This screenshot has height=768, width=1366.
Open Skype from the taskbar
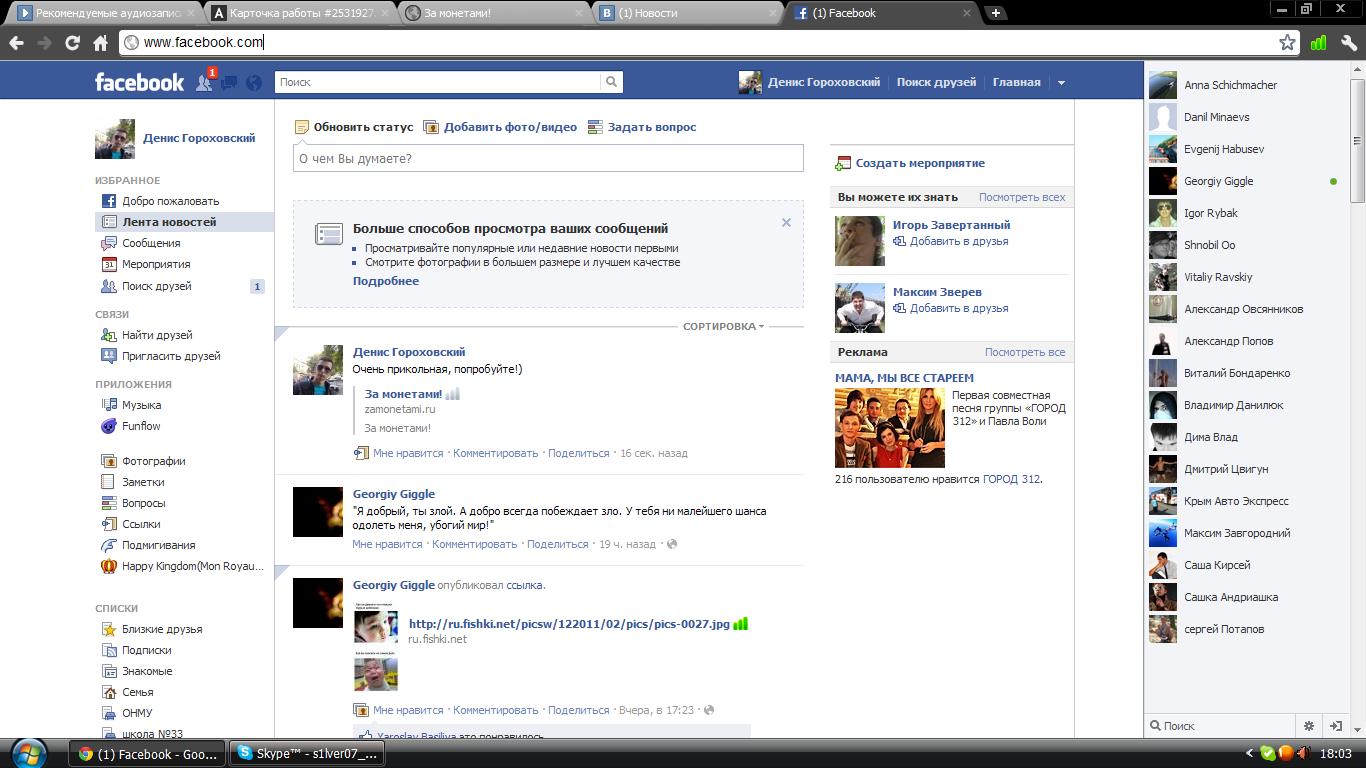[x=306, y=754]
